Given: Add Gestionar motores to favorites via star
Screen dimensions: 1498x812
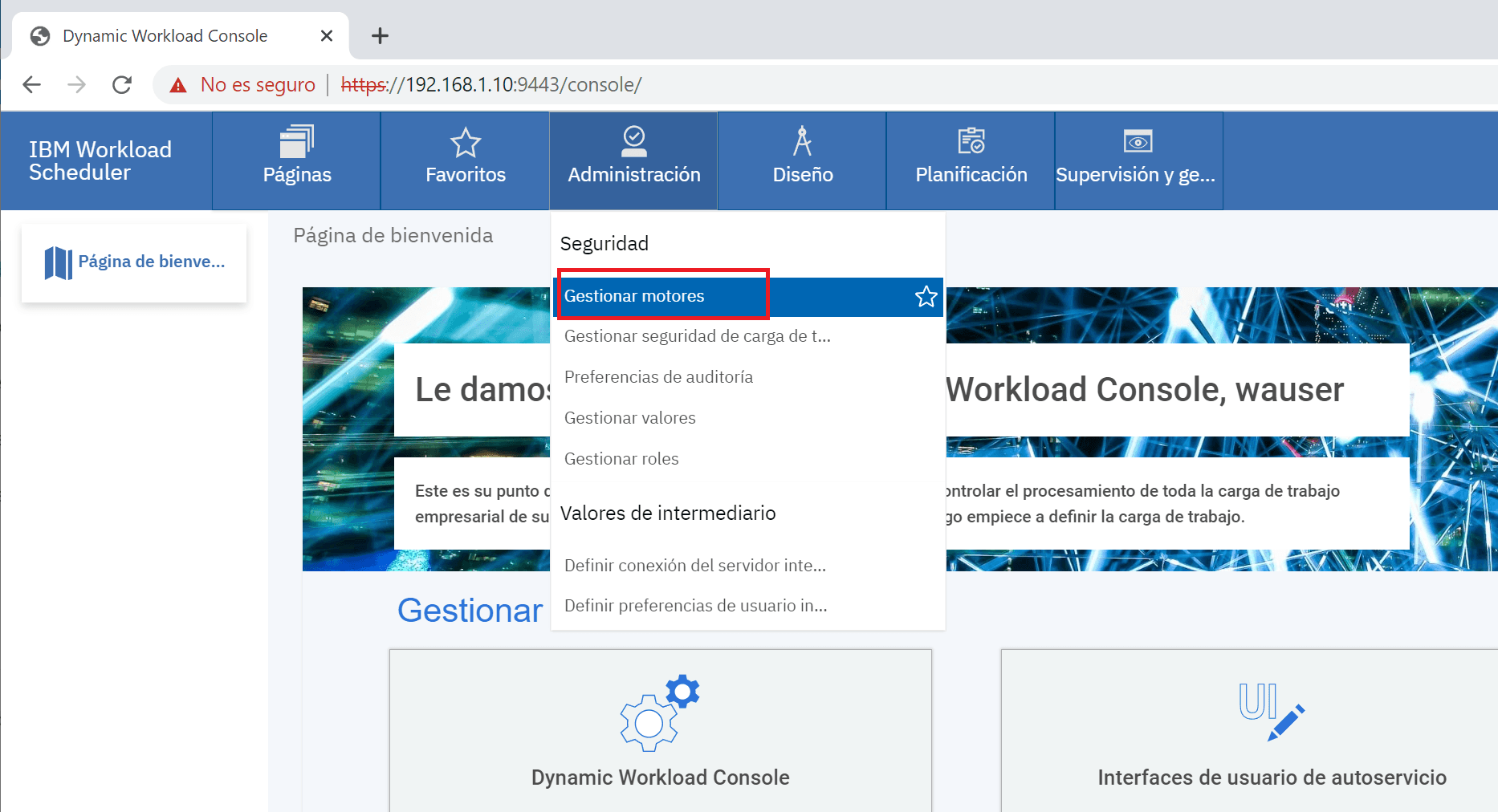Looking at the screenshot, I should [926, 297].
